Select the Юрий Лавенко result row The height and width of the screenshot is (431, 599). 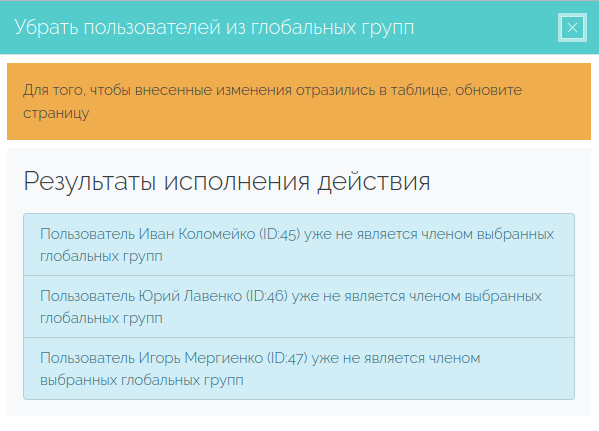coord(299,306)
